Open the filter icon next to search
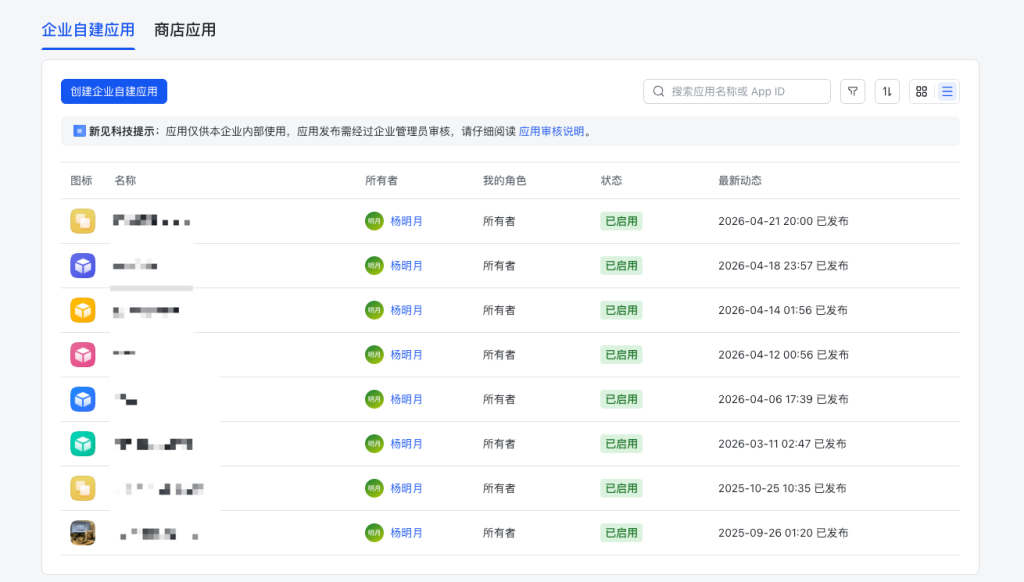Image resolution: width=1024 pixels, height=582 pixels. [x=853, y=91]
